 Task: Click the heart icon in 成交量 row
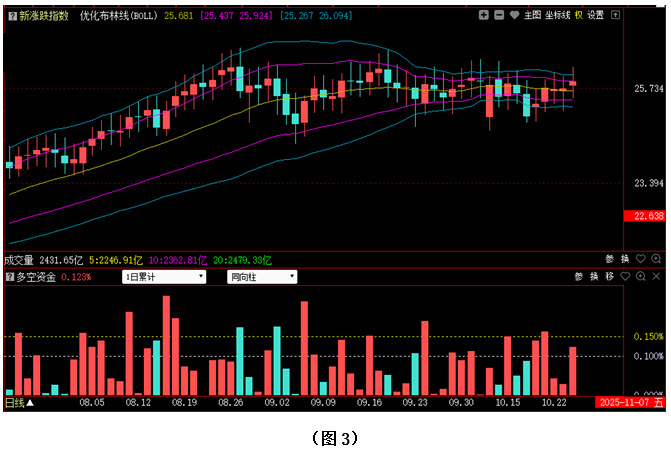[x=641, y=259]
